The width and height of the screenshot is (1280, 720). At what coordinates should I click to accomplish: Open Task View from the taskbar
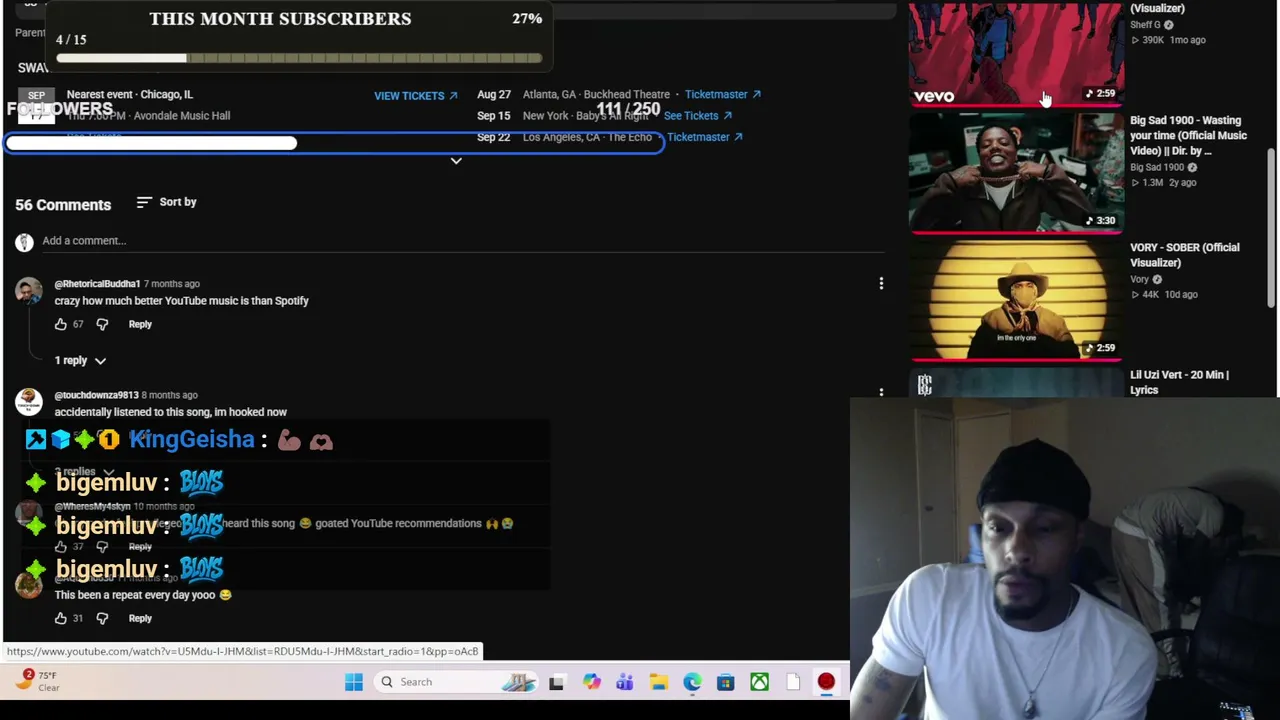(x=556, y=682)
